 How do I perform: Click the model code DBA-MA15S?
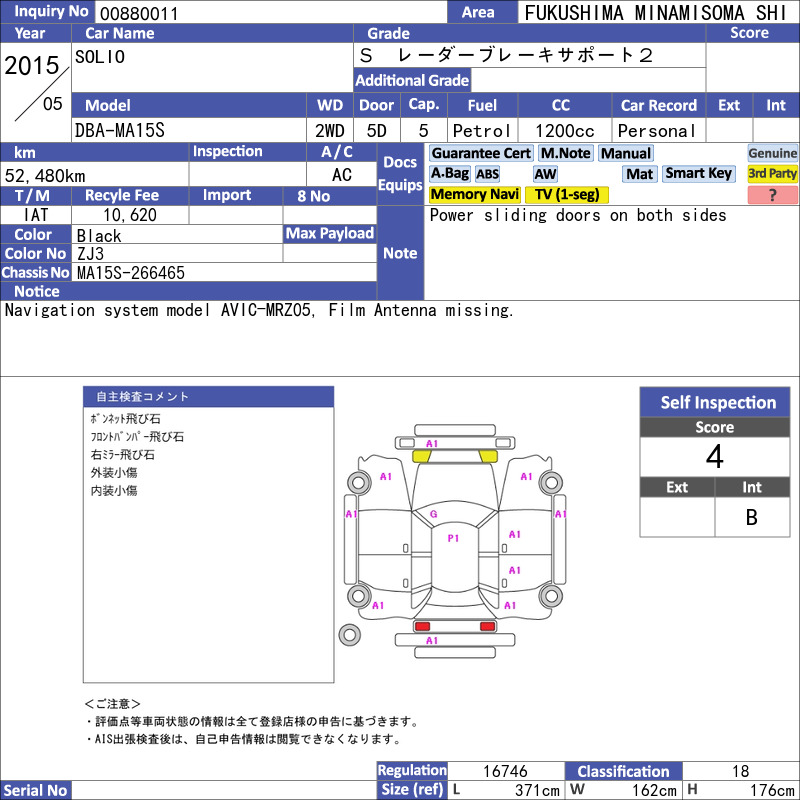(x=120, y=131)
